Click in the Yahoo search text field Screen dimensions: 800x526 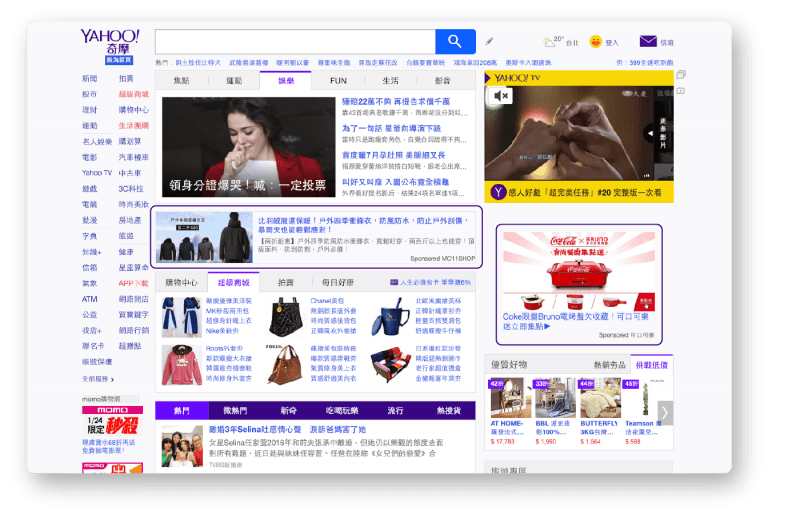(295, 41)
